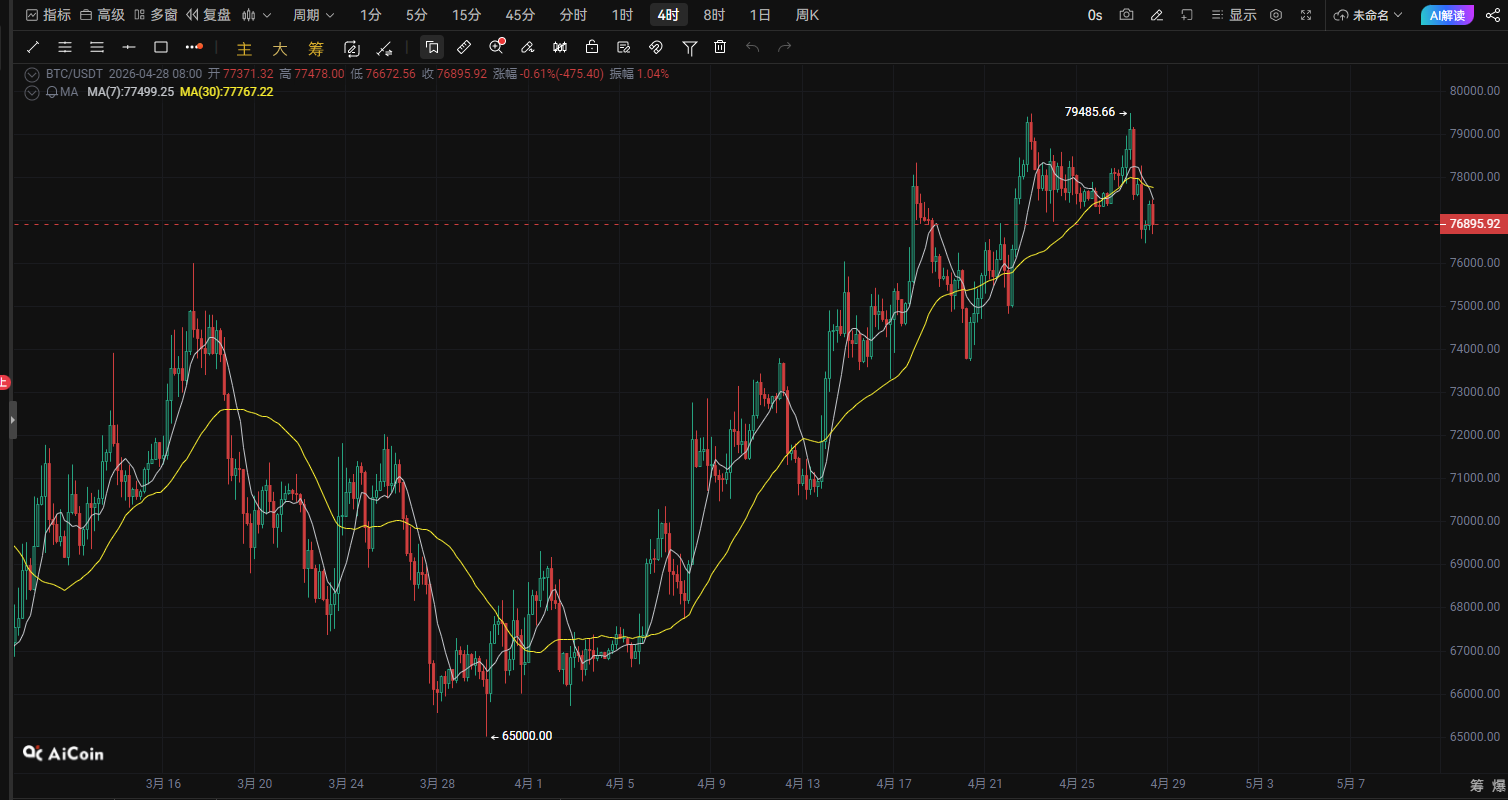Click the filter funnel icon
Viewport: 1508px width, 800px height.
pyautogui.click(x=689, y=47)
